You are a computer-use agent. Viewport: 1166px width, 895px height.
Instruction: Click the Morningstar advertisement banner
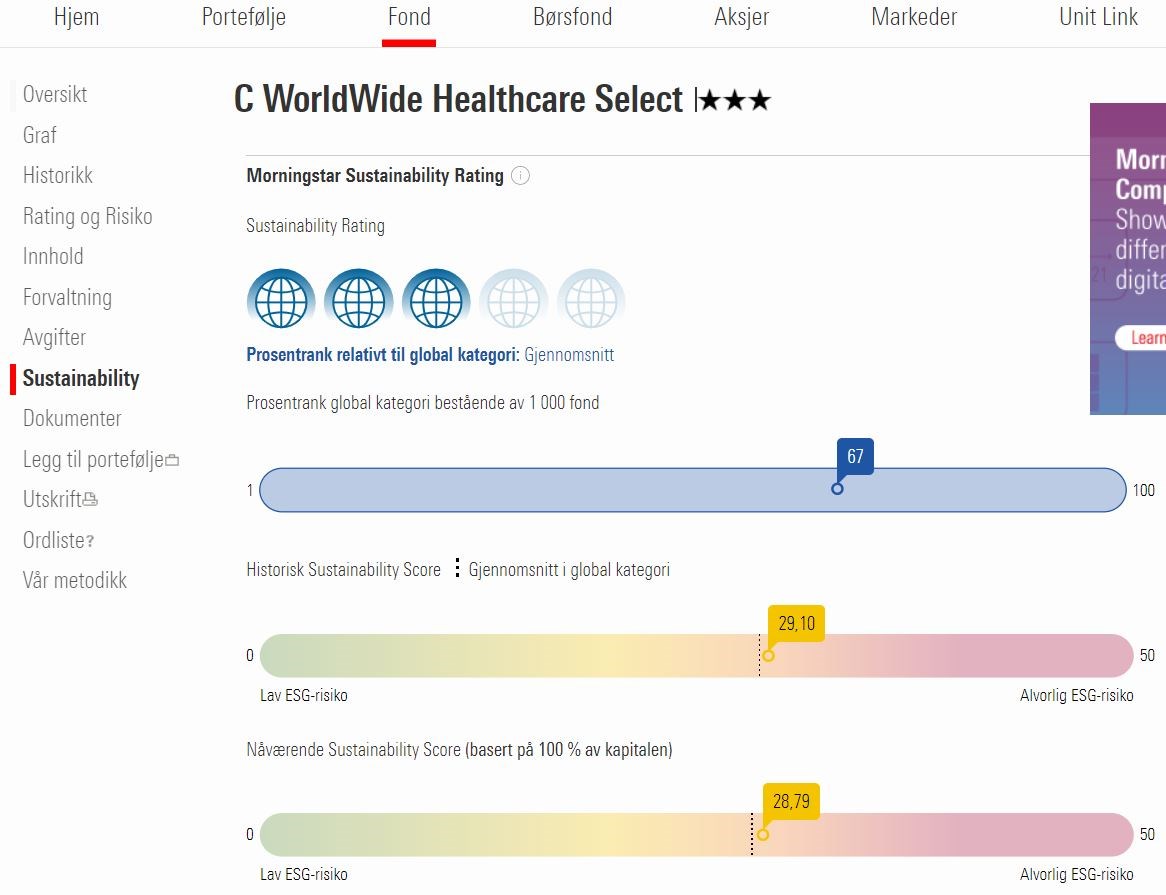click(x=1128, y=258)
